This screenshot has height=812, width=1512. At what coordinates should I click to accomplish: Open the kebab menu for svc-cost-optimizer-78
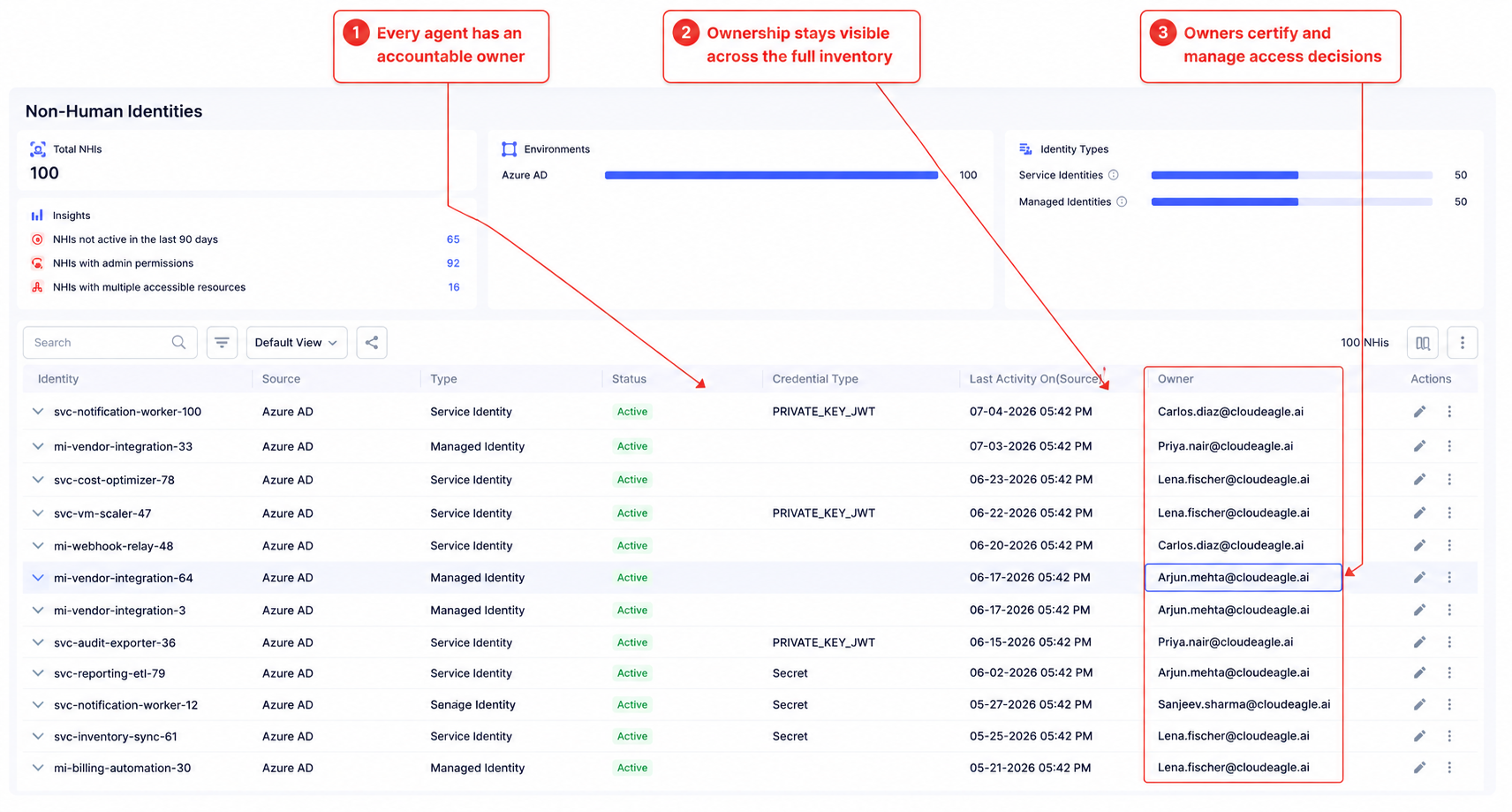click(x=1449, y=480)
